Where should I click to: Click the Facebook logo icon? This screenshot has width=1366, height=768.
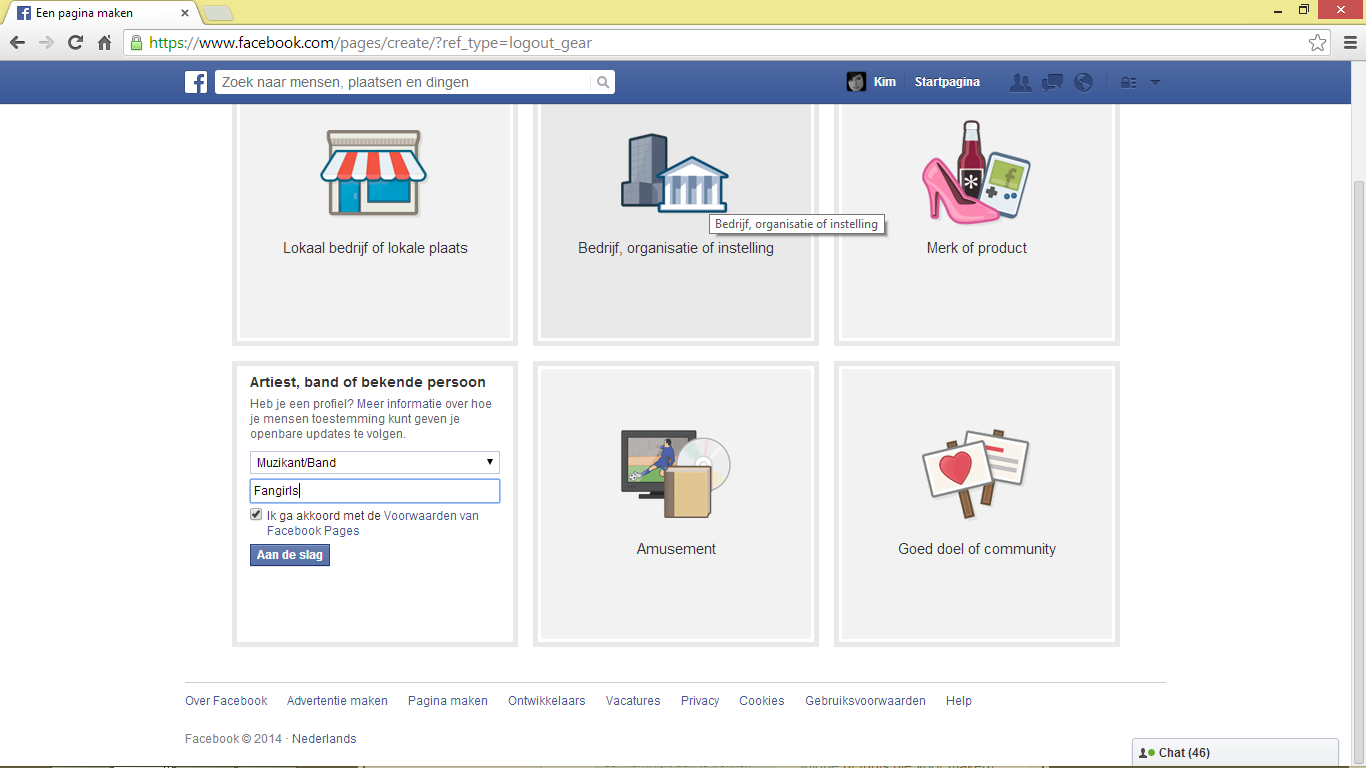[196, 82]
